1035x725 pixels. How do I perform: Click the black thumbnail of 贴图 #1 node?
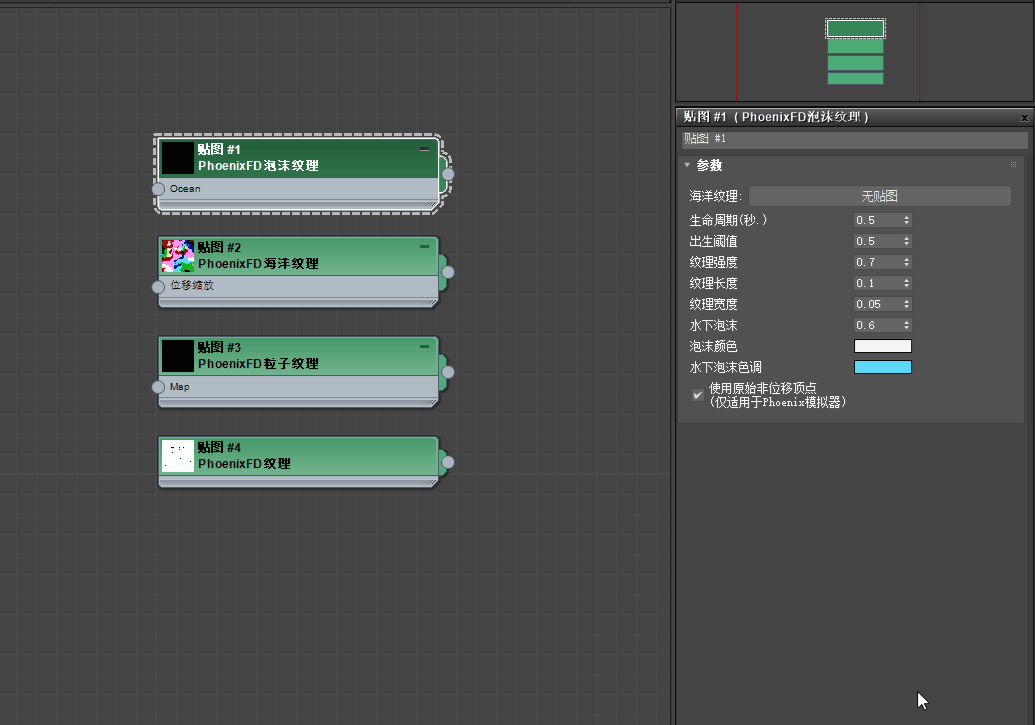[x=178, y=158]
